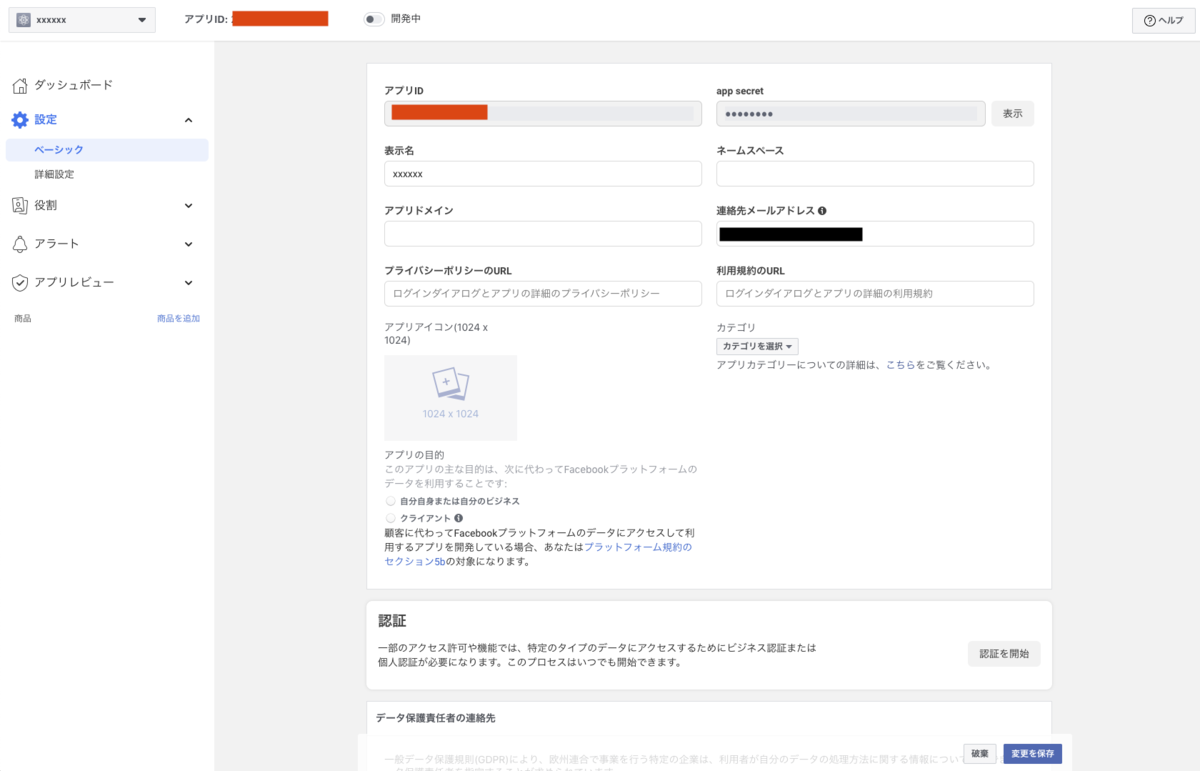Screen dimensions: 1200x771
Task: Click the 認証を開始 button
Action: coord(1003,653)
